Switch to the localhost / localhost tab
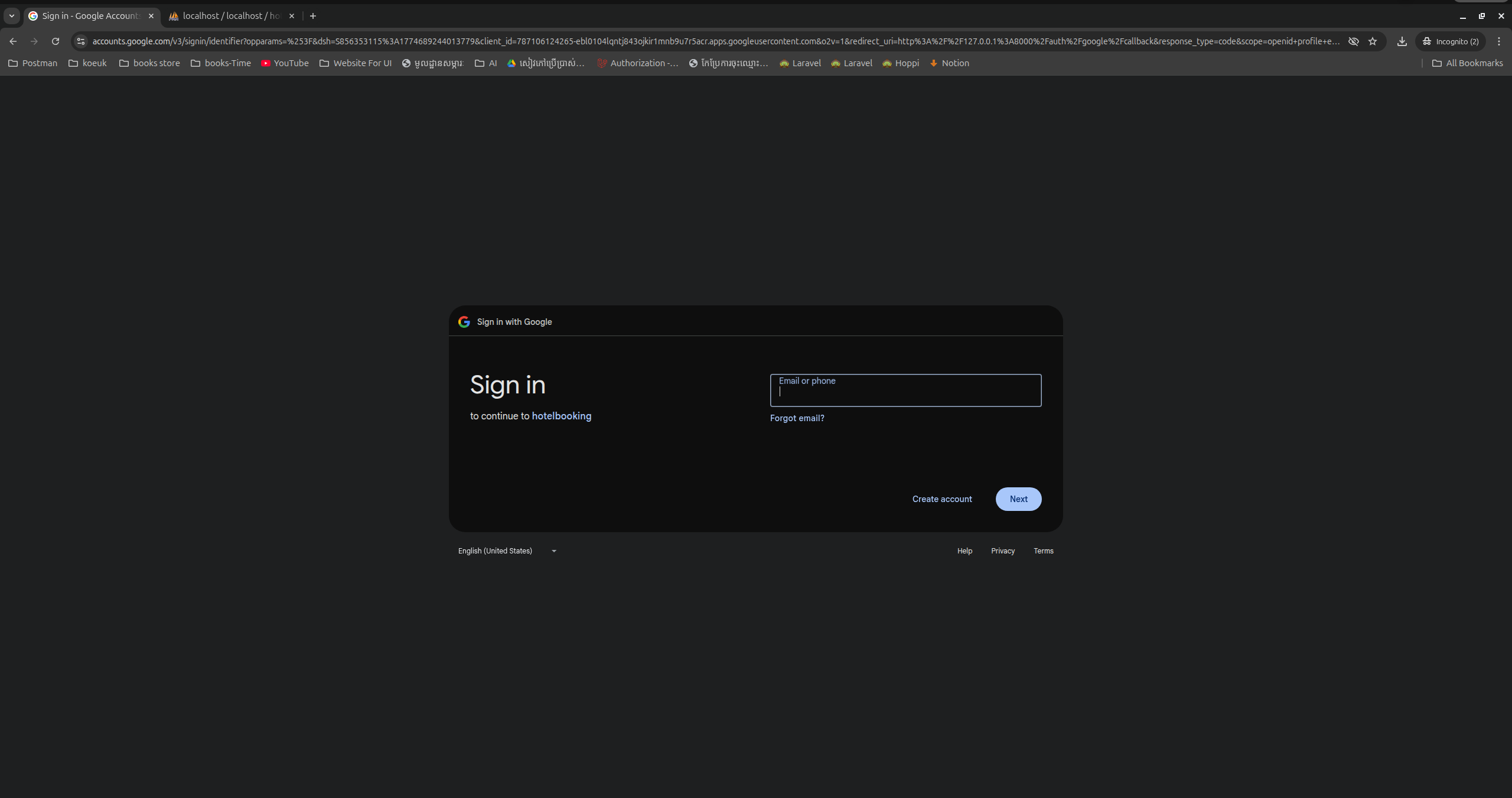This screenshot has width=1512, height=798. click(232, 16)
